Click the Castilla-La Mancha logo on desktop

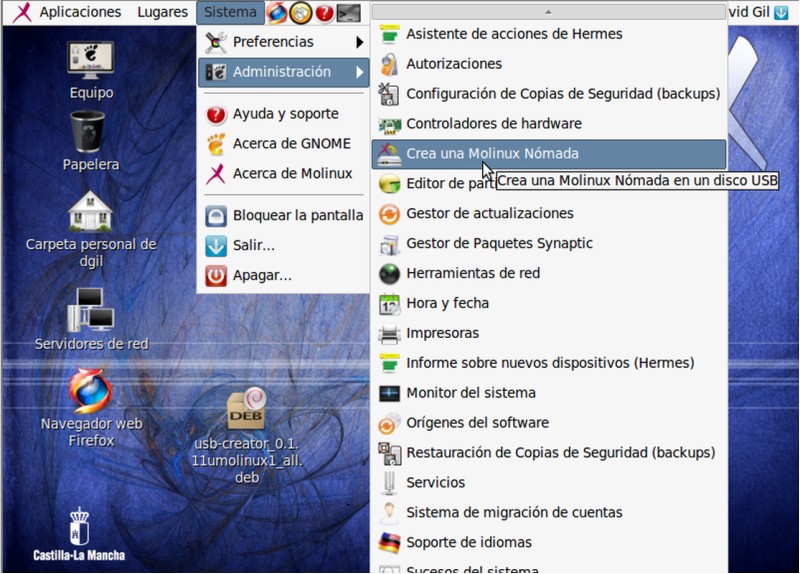79,534
